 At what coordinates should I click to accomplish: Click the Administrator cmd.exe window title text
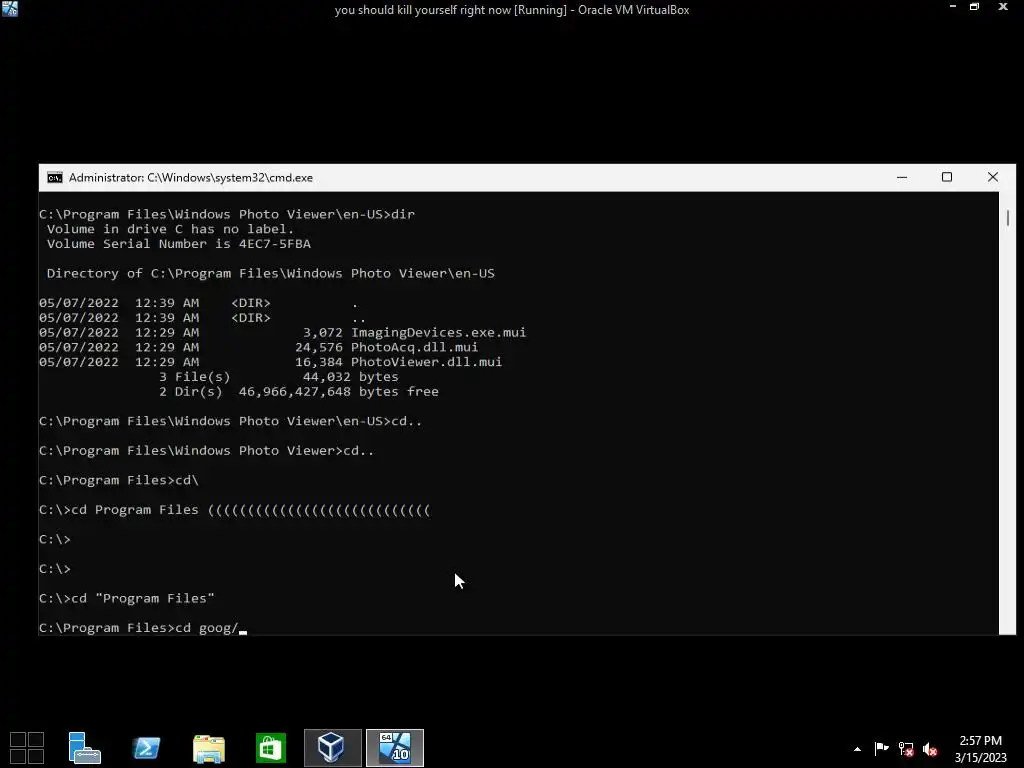click(191, 178)
